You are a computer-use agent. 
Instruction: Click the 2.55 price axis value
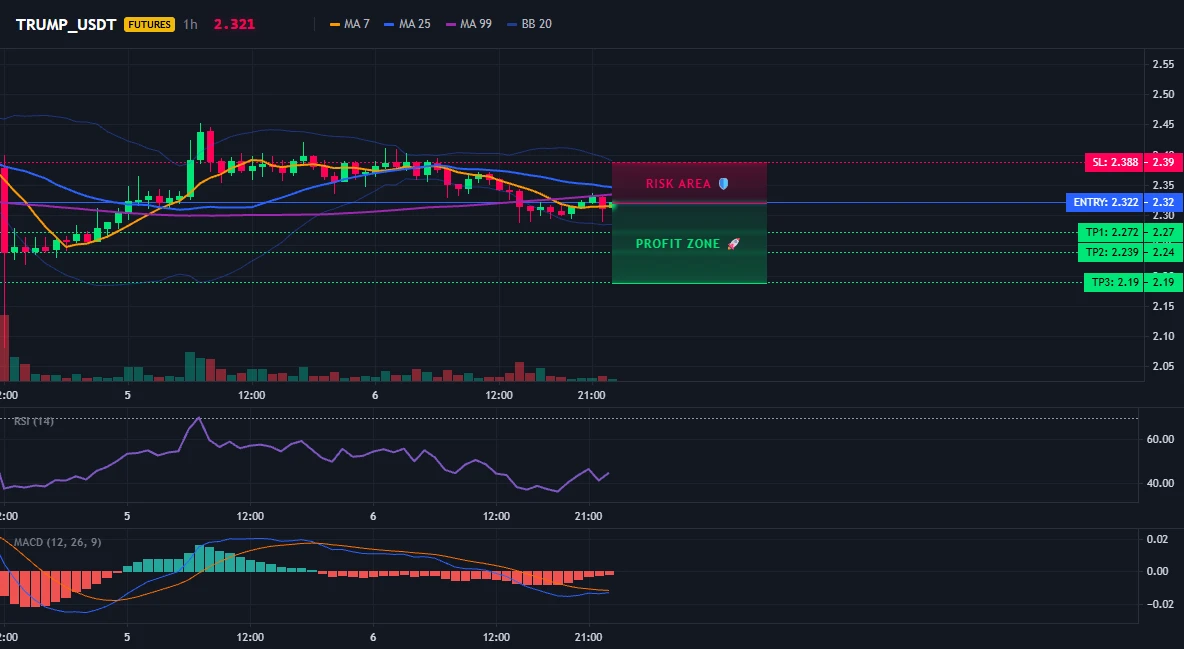tap(1163, 64)
